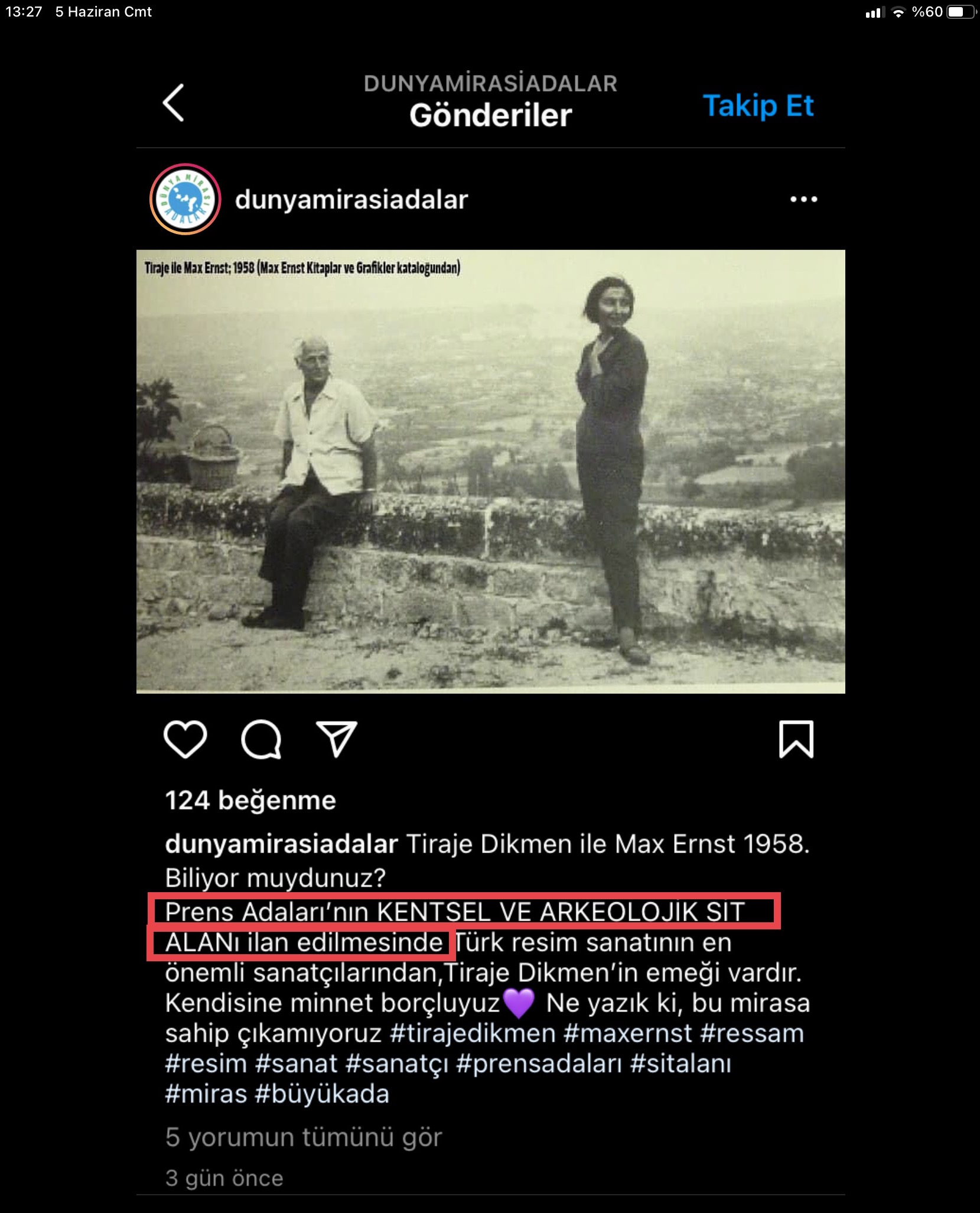This screenshot has width=980, height=1213.
Task: Open hashtag #prensadaları
Action: tap(539, 1064)
